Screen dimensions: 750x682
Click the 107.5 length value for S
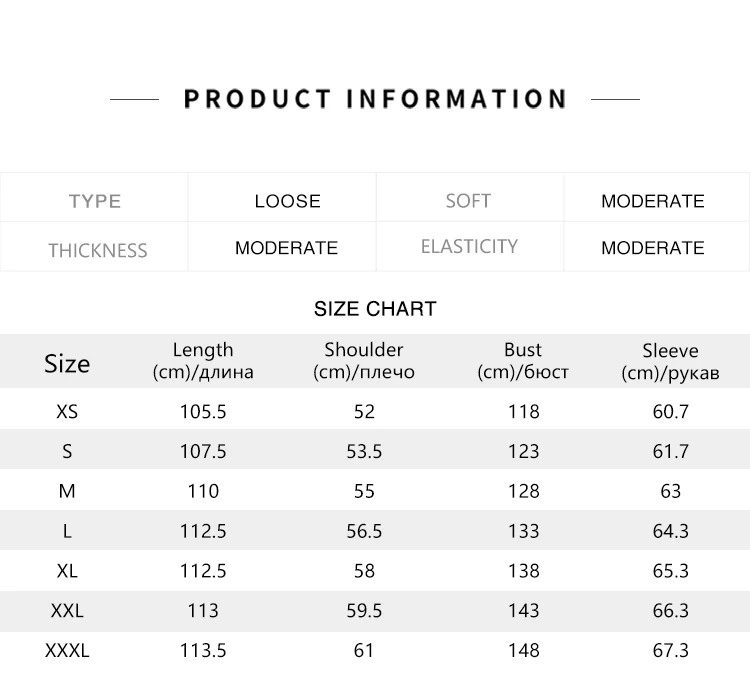[203, 451]
